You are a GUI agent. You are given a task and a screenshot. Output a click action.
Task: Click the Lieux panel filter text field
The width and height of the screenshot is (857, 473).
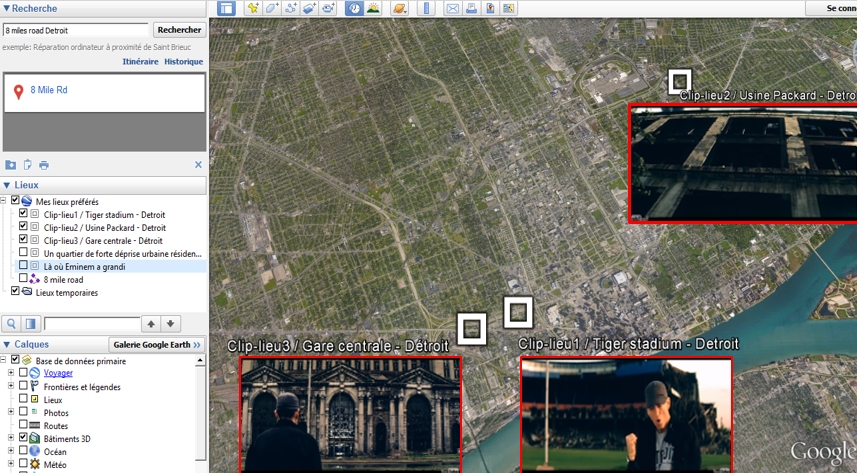click(92, 324)
